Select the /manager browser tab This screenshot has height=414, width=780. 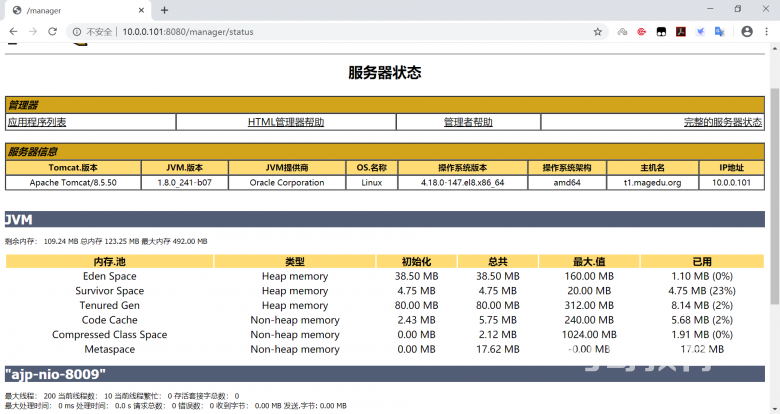[x=80, y=10]
